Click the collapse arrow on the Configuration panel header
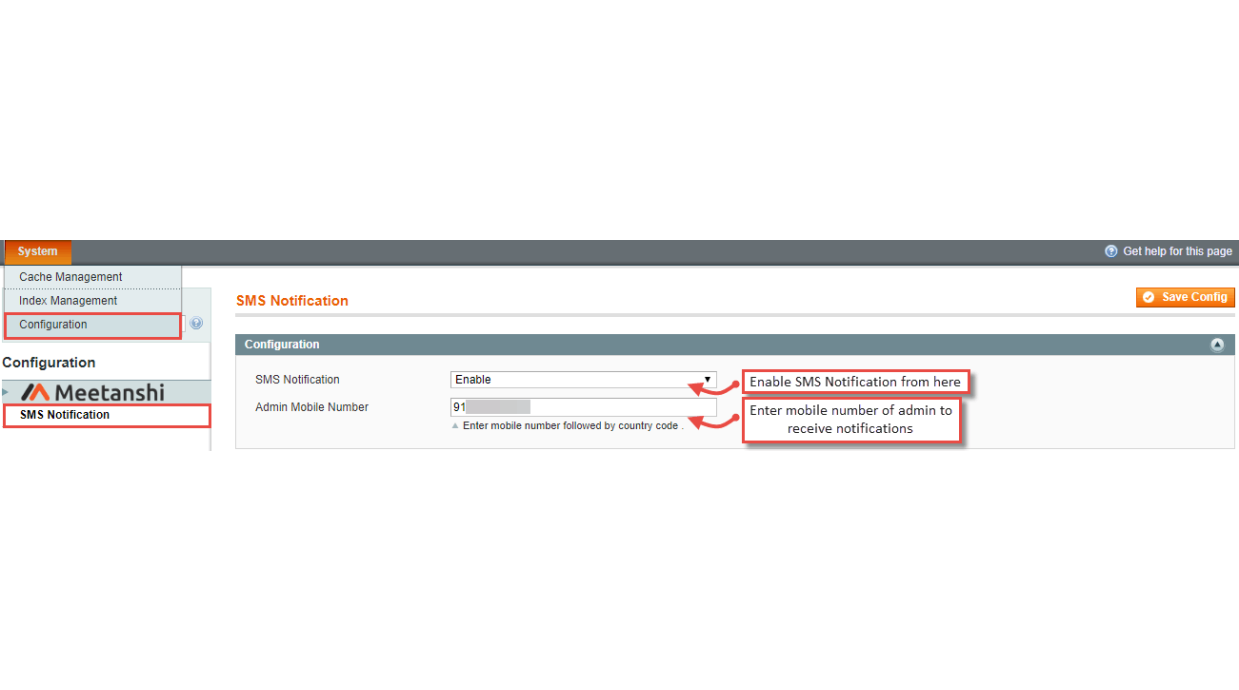 coord(1217,344)
